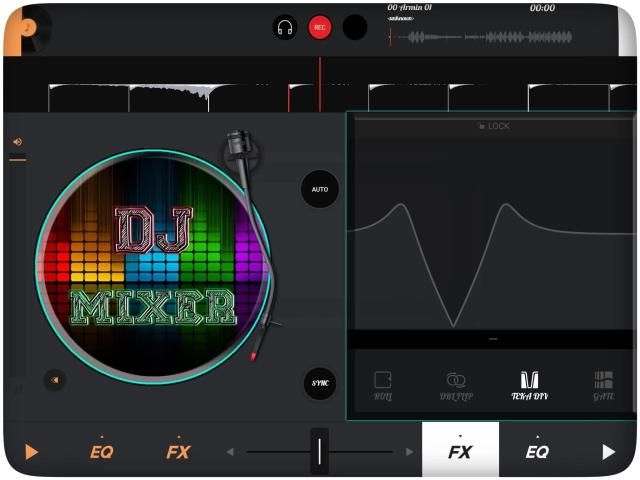Play the right deck
Viewport: 640px width, 480px height.
point(609,452)
